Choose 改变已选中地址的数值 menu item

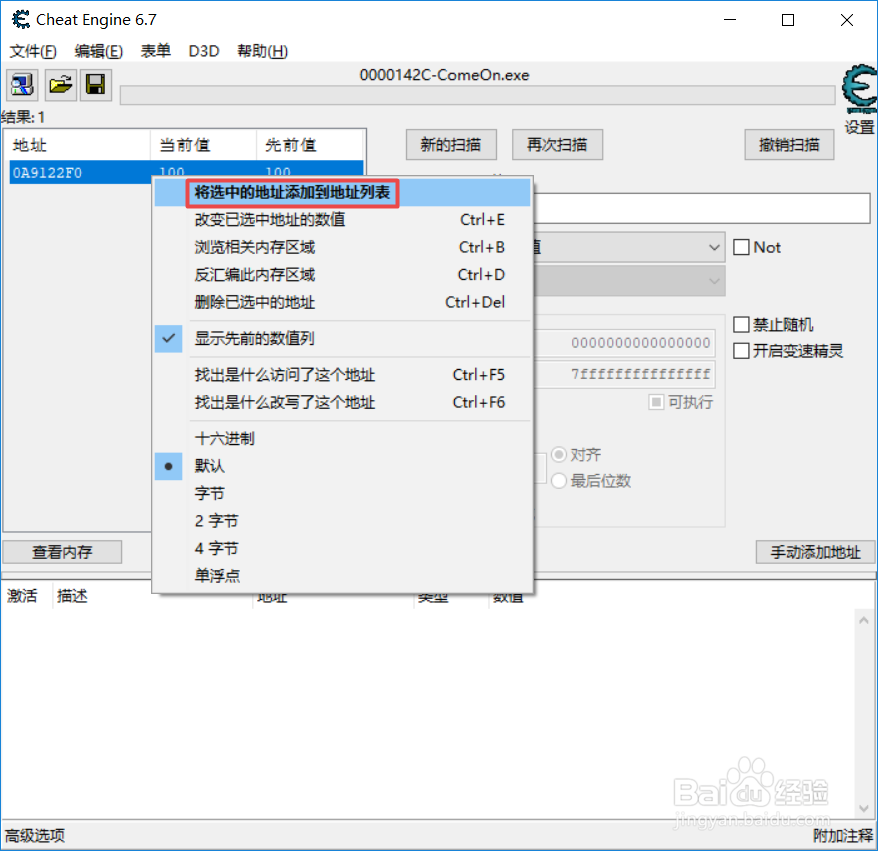pyautogui.click(x=343, y=220)
